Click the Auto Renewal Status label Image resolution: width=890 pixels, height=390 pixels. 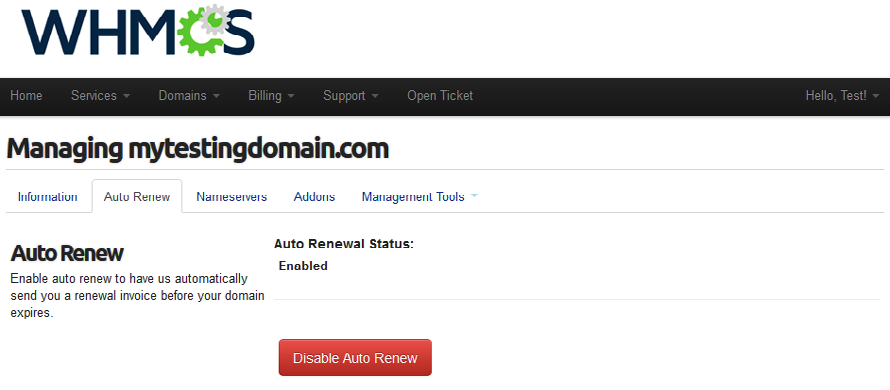pyautogui.click(x=344, y=244)
